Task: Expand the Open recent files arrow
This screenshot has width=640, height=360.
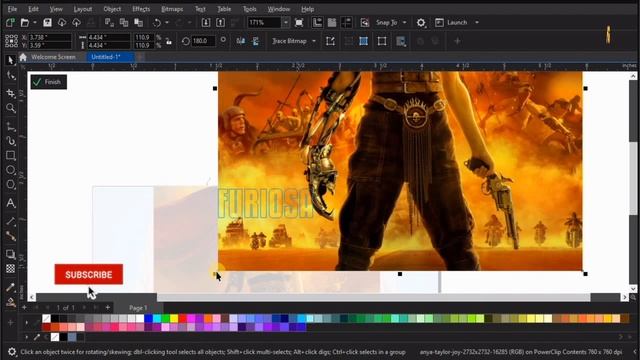Action: [35, 22]
